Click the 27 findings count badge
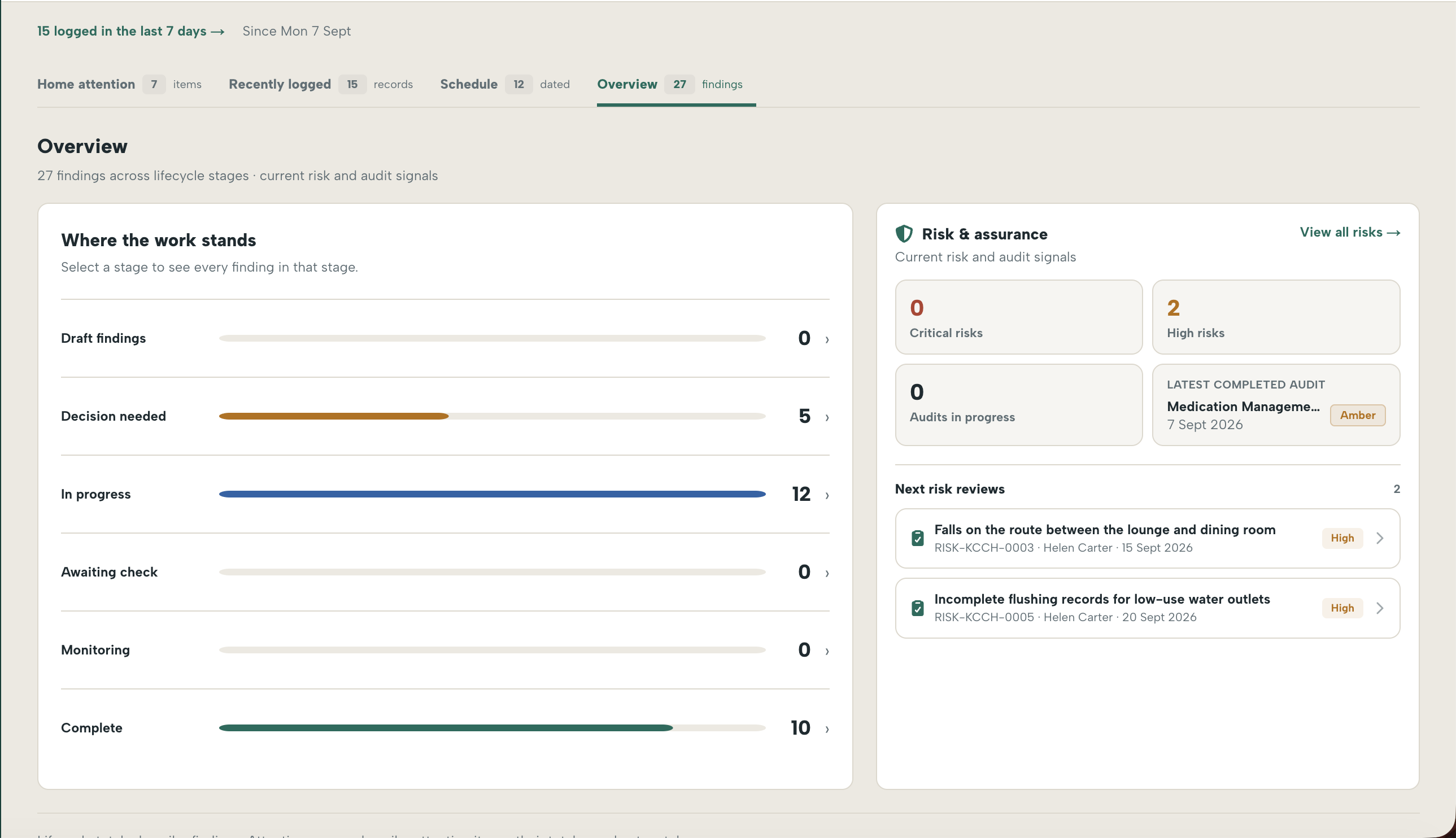Image resolution: width=1456 pixels, height=838 pixels. click(679, 84)
